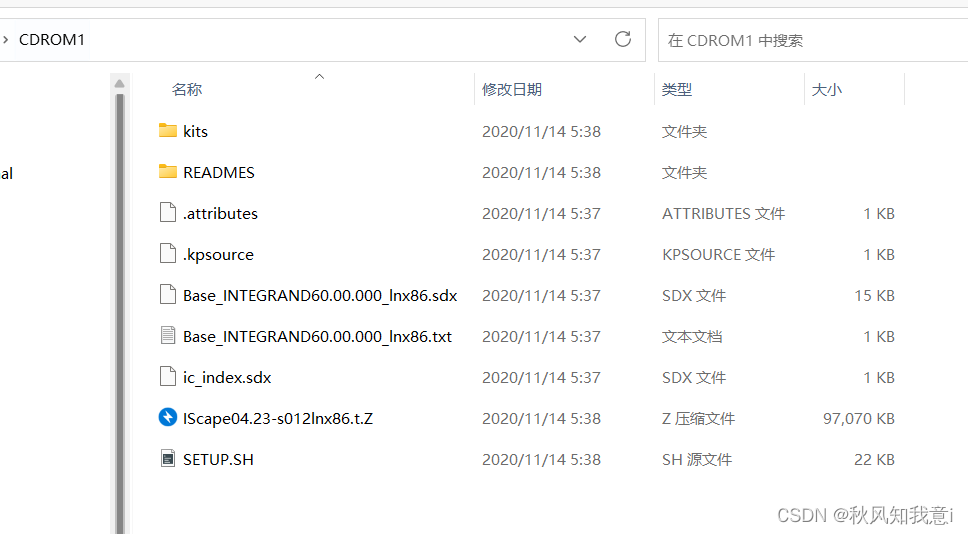Click the SH 源文件 type cell
Viewport: 968px width, 534px height.
click(x=697, y=459)
